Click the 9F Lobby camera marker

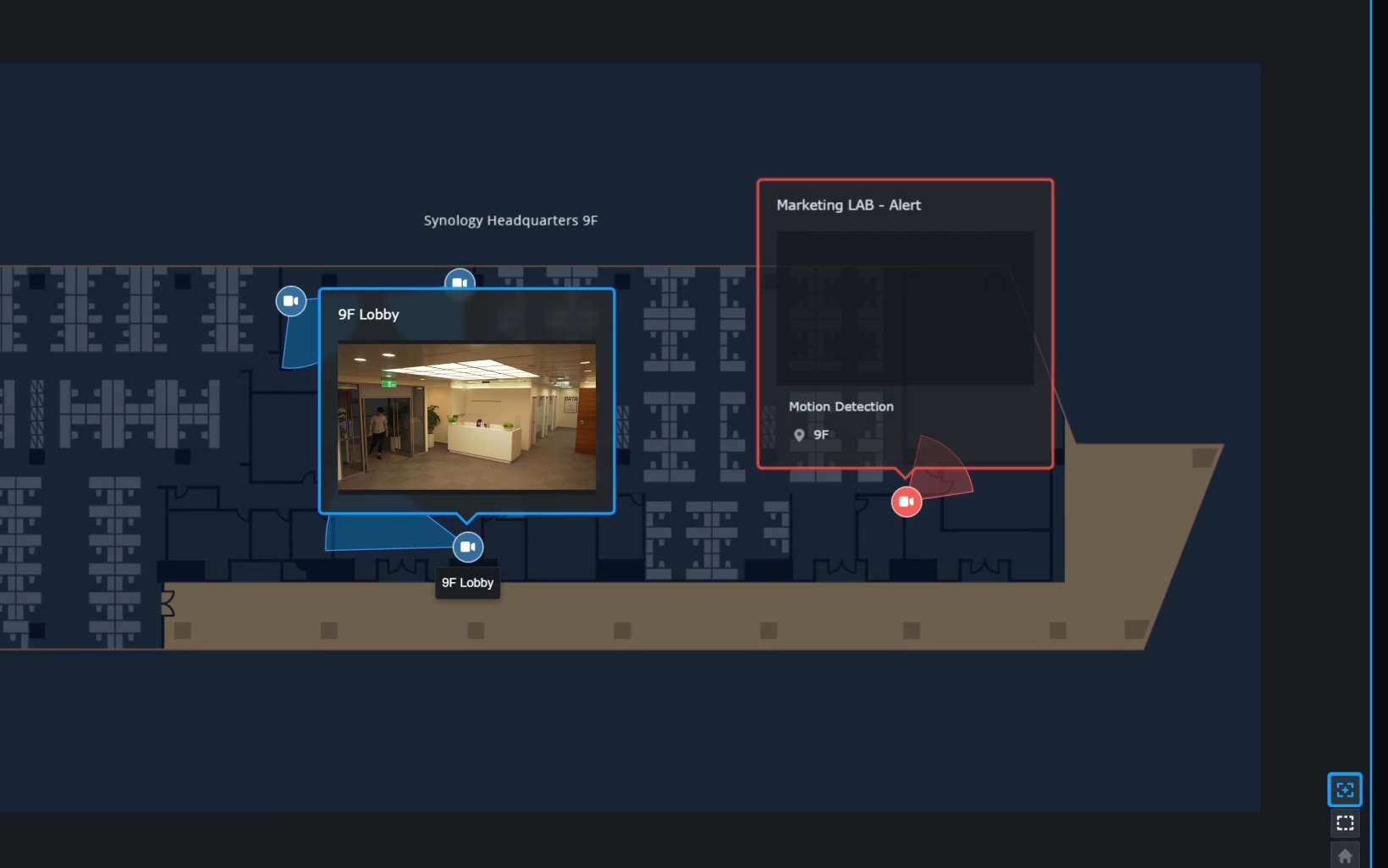click(468, 547)
